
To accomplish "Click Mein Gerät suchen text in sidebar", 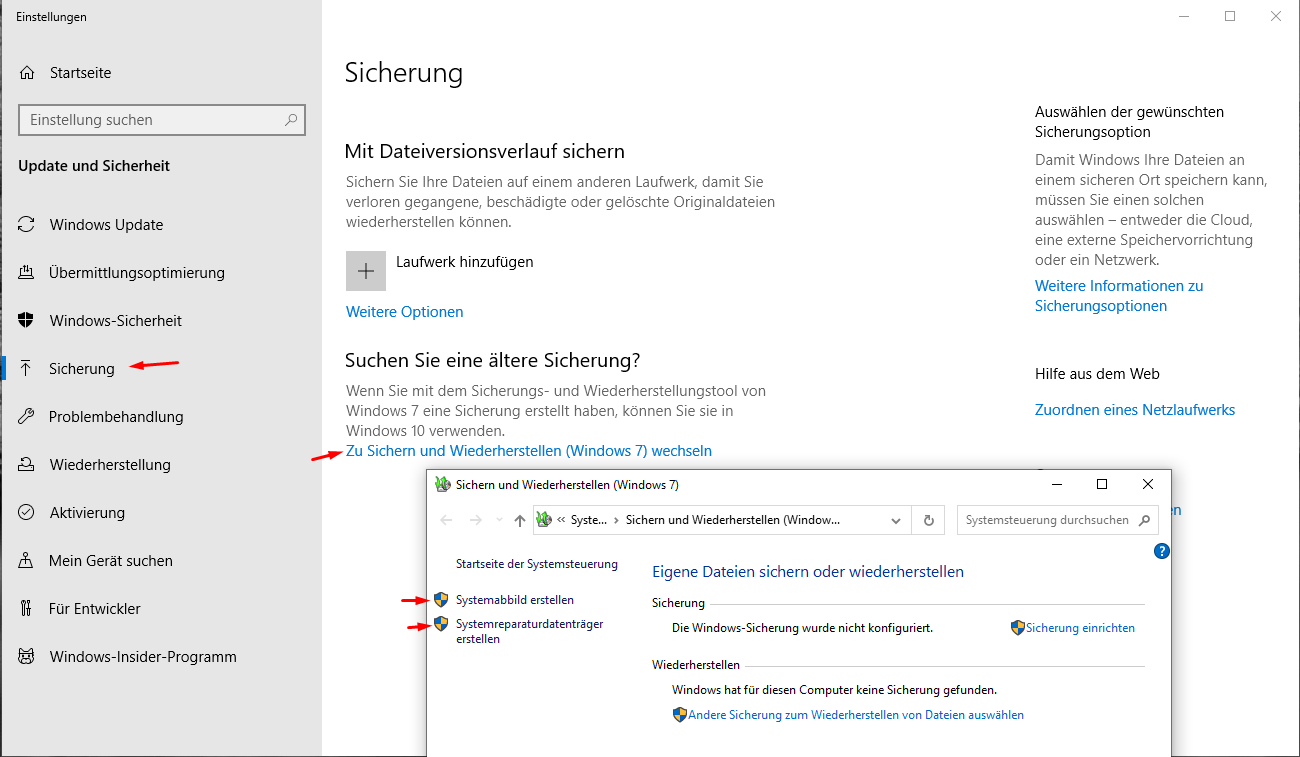I will click(x=111, y=561).
